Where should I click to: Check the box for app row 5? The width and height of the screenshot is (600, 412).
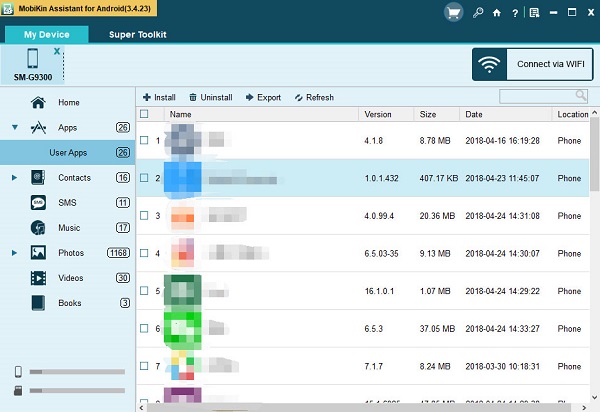144,291
